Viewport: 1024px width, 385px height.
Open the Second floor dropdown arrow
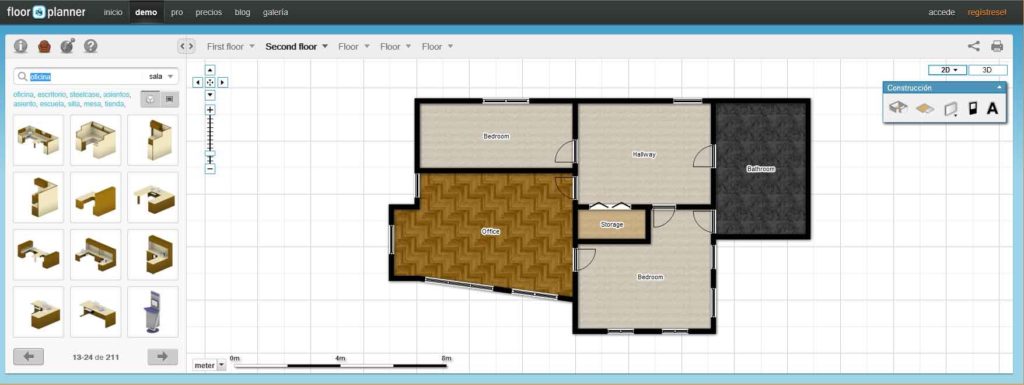(325, 46)
